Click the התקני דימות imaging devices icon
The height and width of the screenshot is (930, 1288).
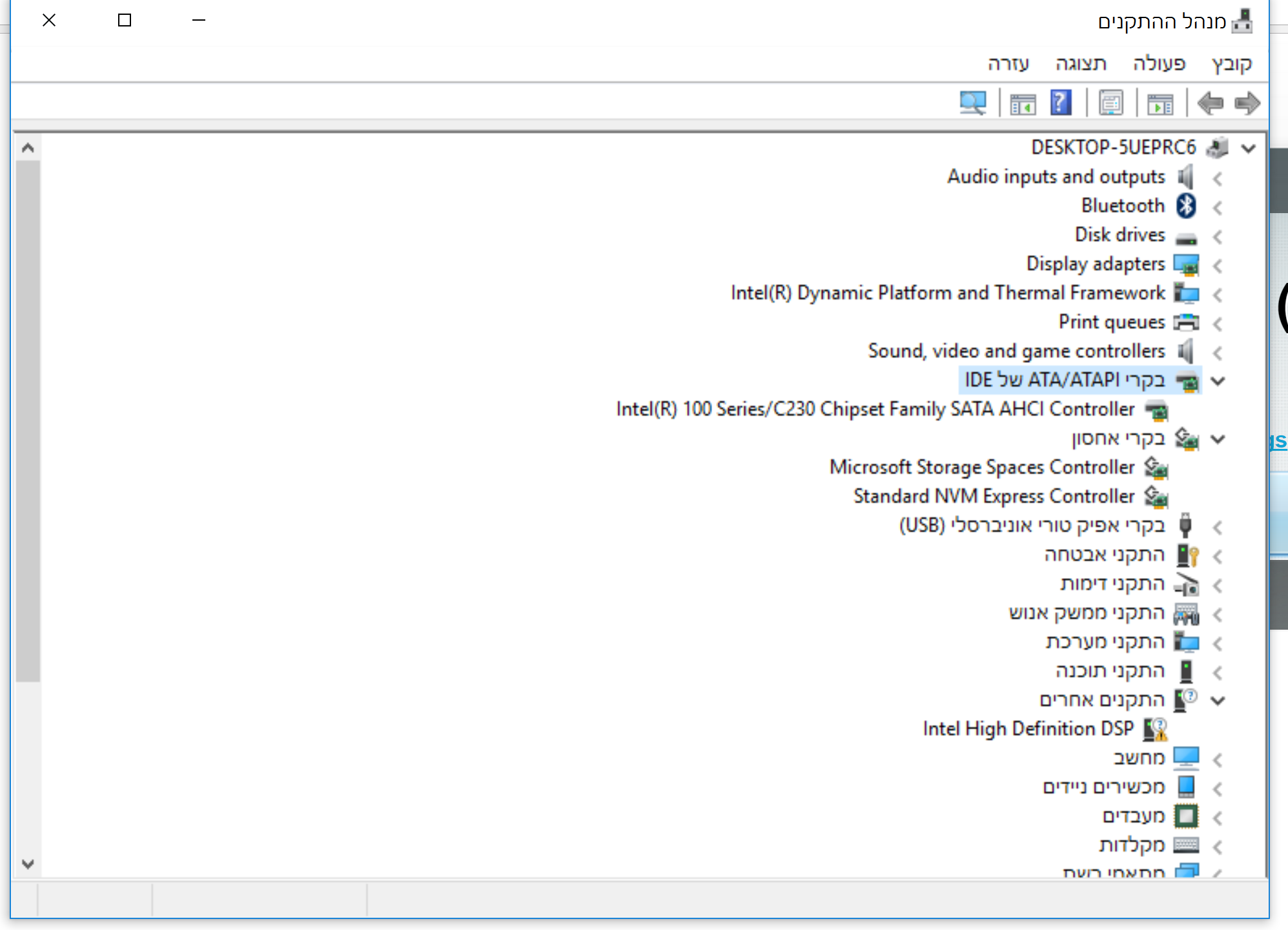click(1186, 584)
